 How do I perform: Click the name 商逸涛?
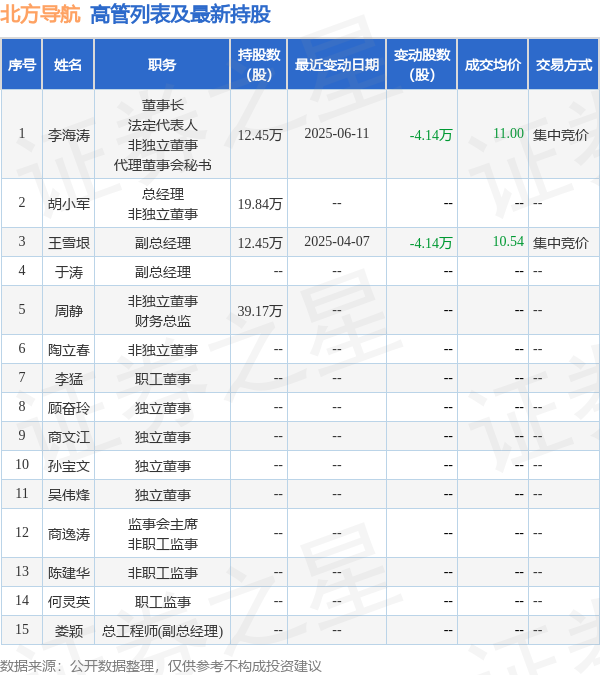(x=69, y=534)
